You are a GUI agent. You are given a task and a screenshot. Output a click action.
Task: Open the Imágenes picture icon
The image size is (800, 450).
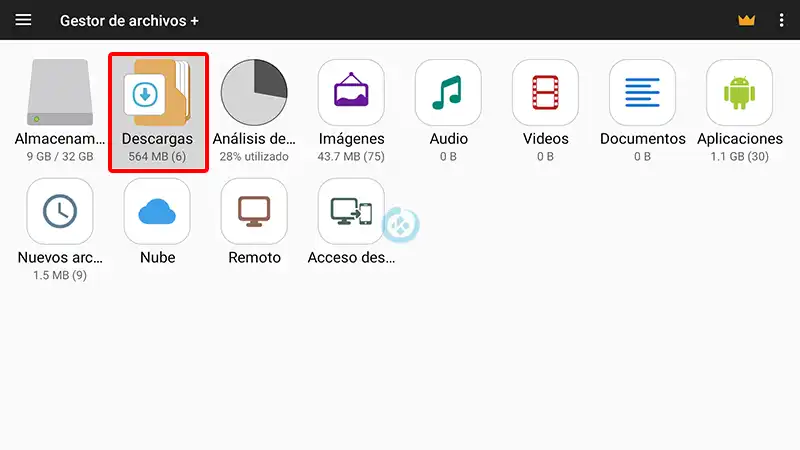pos(351,92)
